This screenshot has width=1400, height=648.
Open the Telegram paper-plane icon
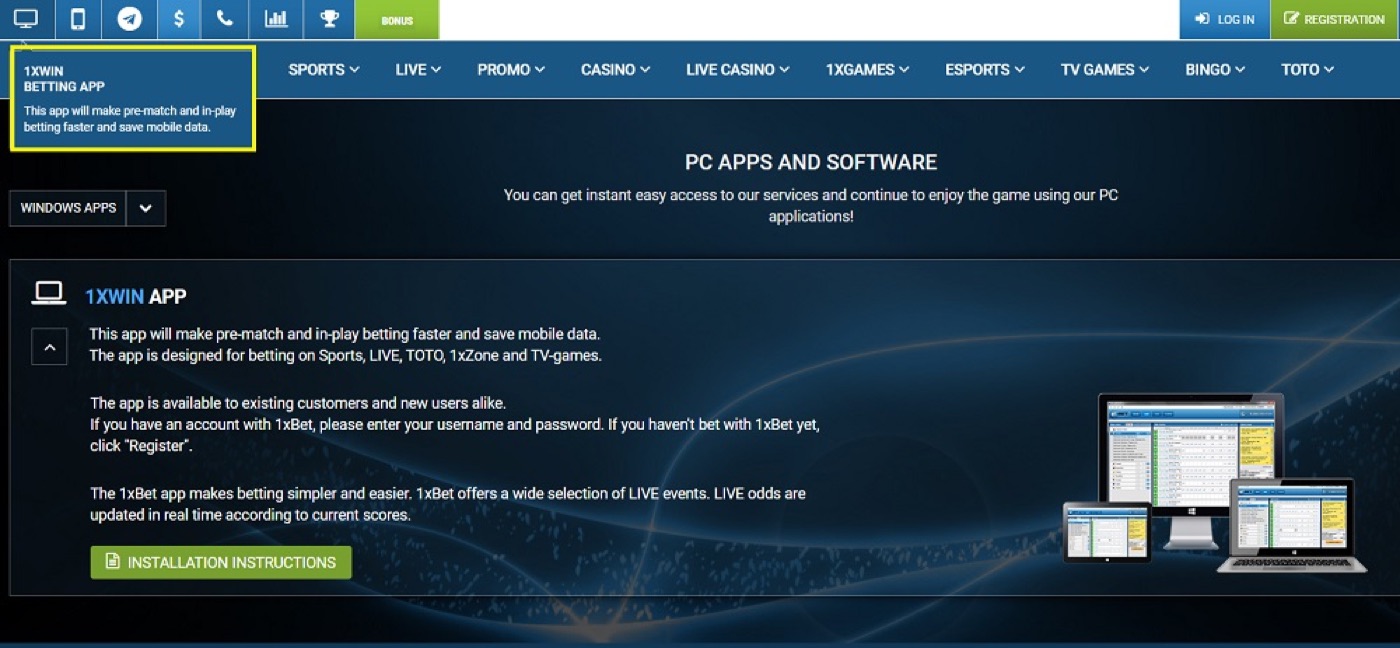pyautogui.click(x=129, y=19)
